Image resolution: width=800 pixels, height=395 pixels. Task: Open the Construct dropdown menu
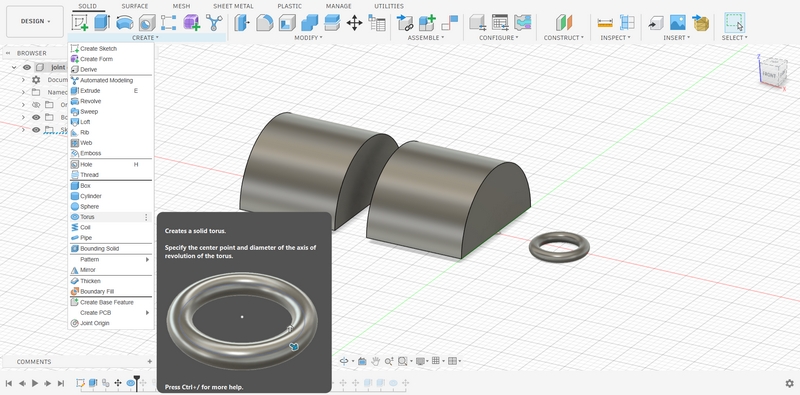tap(563, 38)
